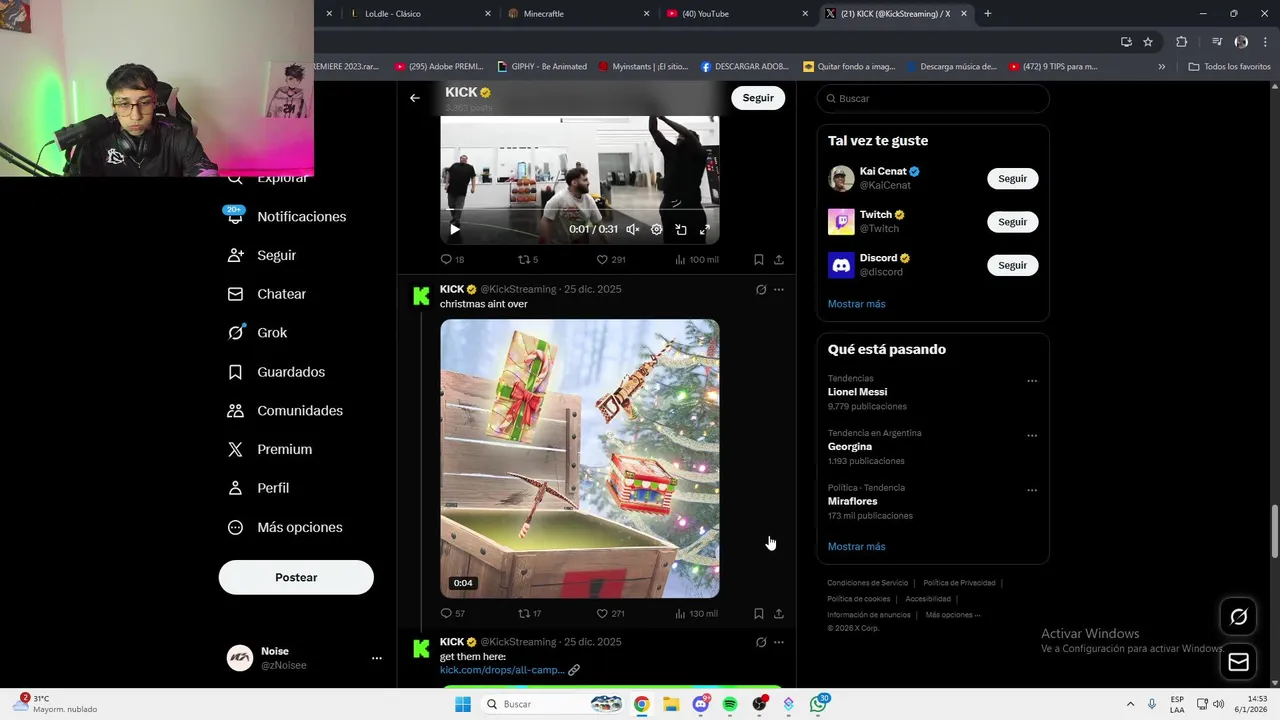
Task: Bookmark the basketball video post
Action: (759, 259)
